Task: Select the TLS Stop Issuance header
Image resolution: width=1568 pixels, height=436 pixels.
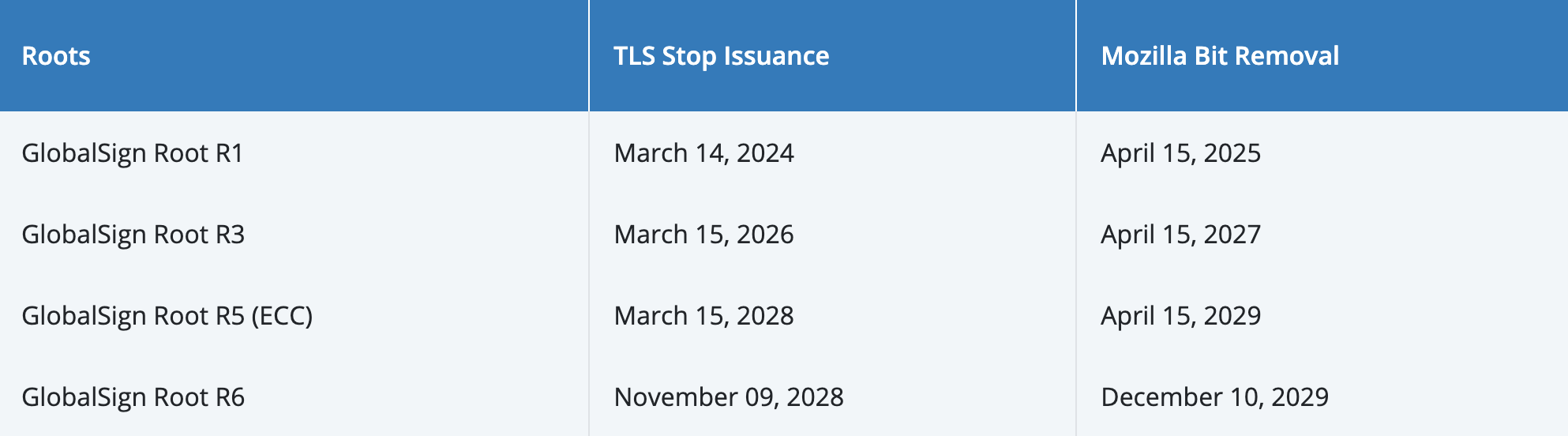Action: pos(721,56)
